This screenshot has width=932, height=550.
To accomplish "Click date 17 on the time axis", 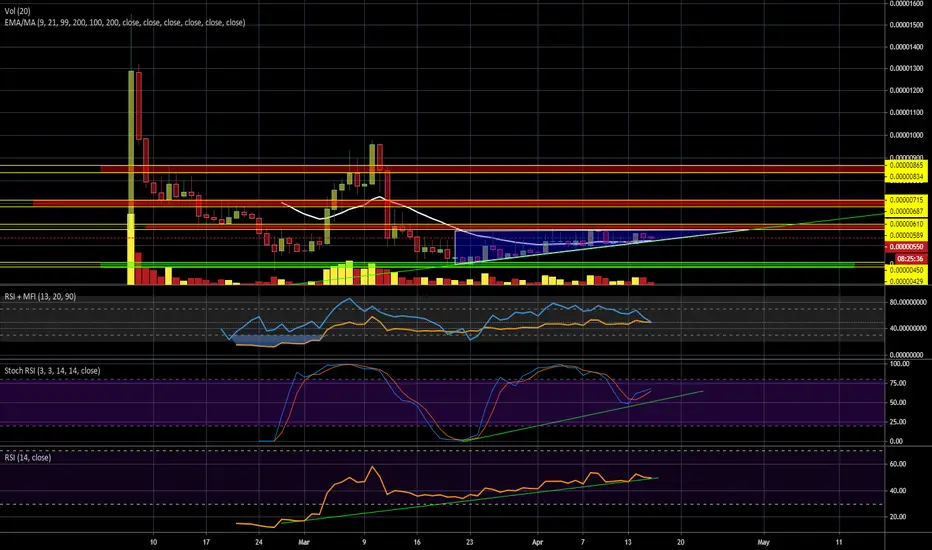I will pyautogui.click(x=206, y=542).
